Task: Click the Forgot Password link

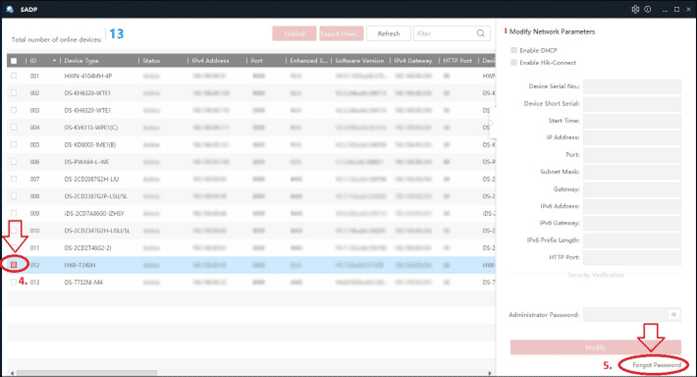Action: 657,365
